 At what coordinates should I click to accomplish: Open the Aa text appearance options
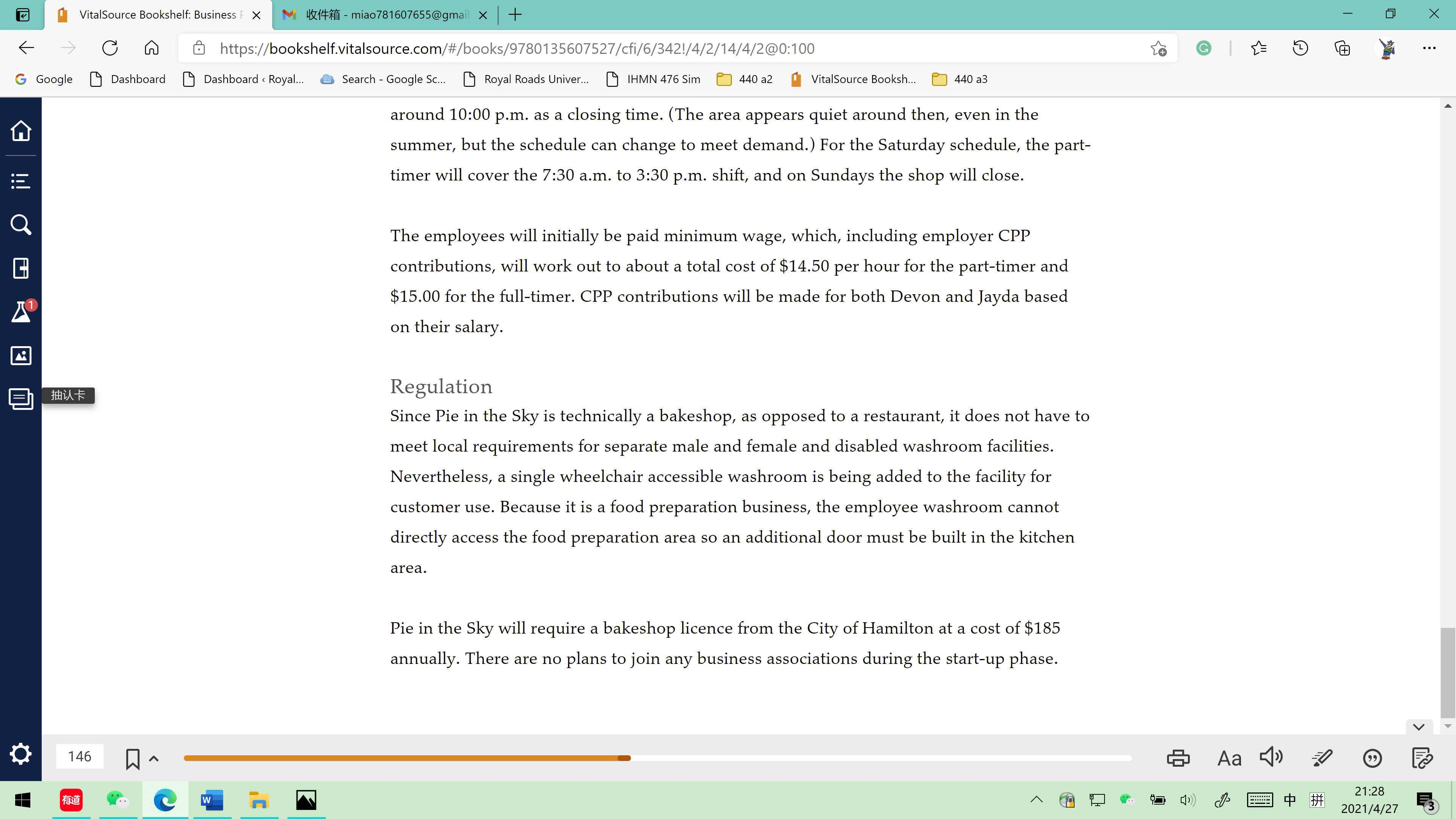coord(1229,758)
